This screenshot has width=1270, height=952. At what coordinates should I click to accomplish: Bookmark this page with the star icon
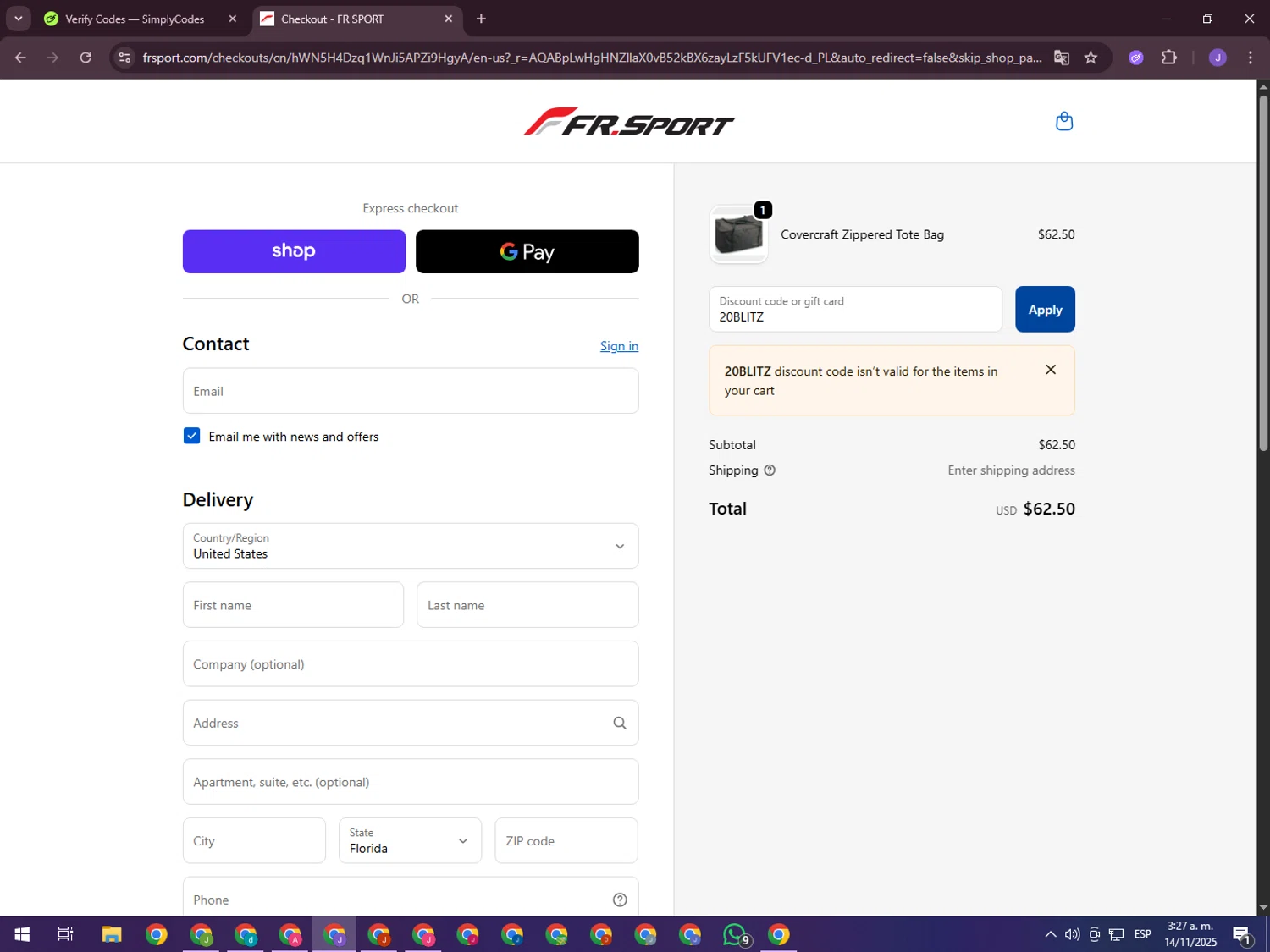coord(1091,58)
